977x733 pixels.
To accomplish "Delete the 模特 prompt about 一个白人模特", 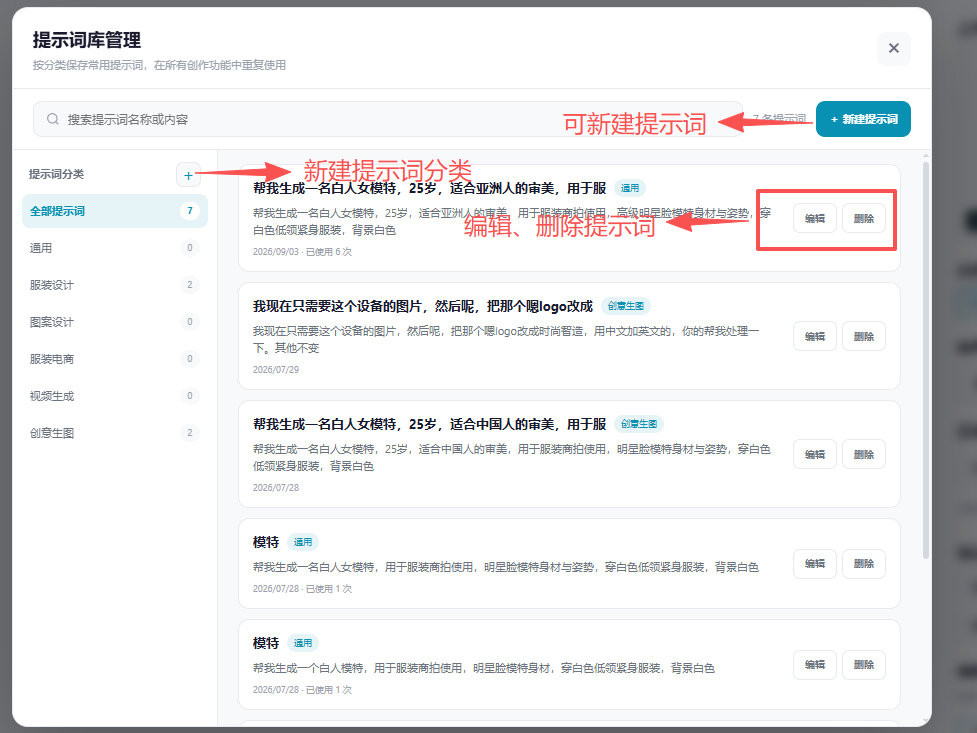I will click(864, 664).
